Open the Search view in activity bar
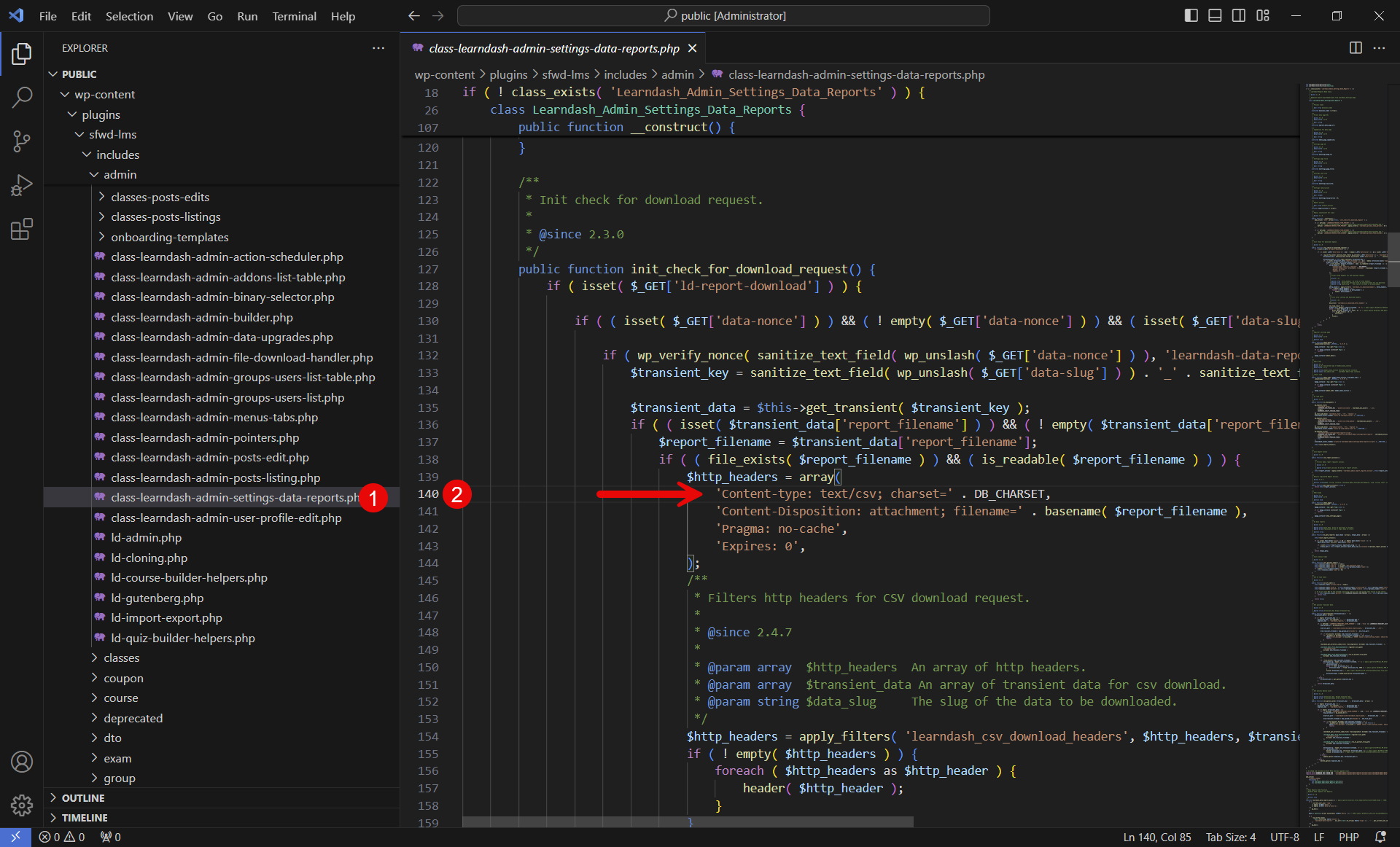This screenshot has width=1400, height=847. click(22, 97)
